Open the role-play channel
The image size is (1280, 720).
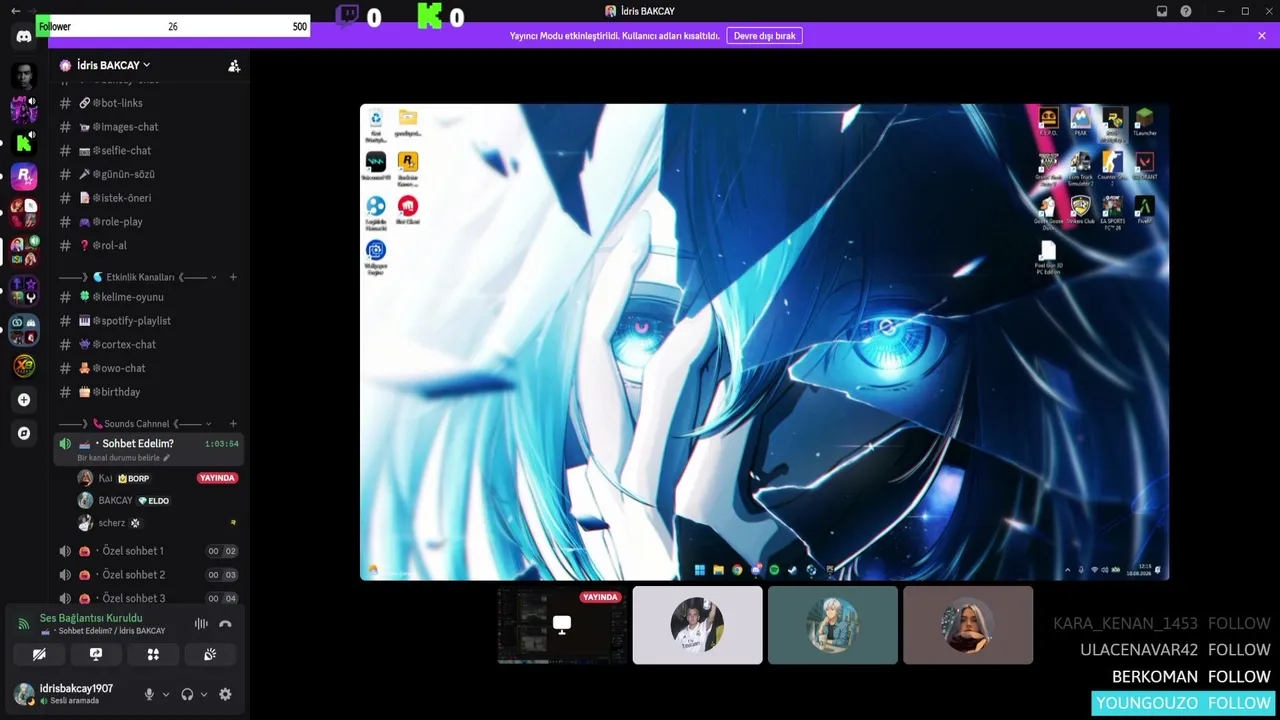[x=149, y=222]
